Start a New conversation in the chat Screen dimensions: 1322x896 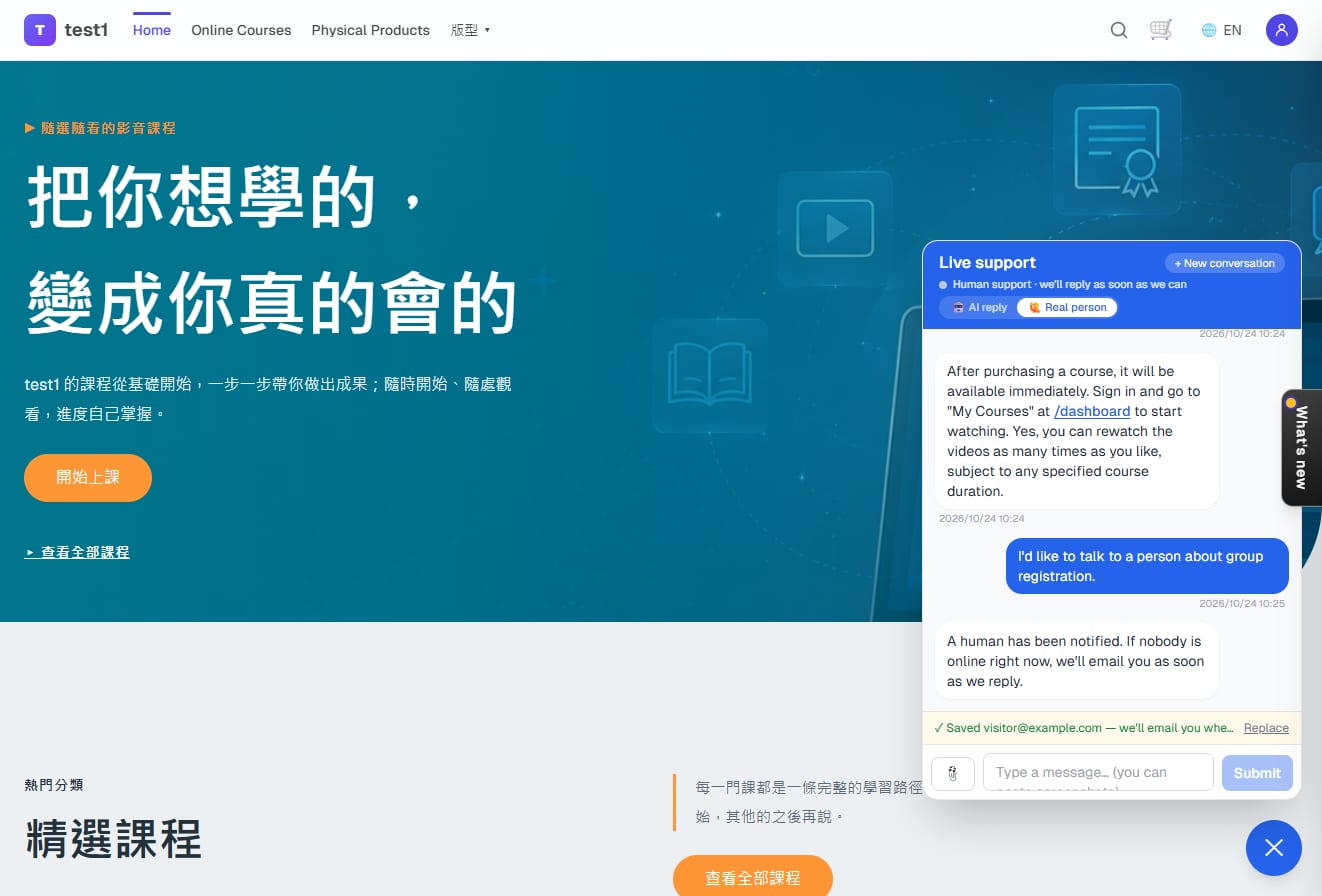pyautogui.click(x=1225, y=263)
